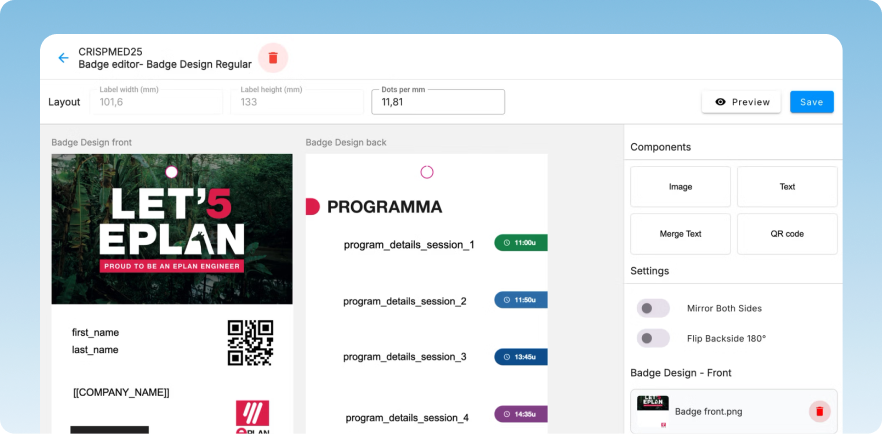Save the badge design

(811, 102)
